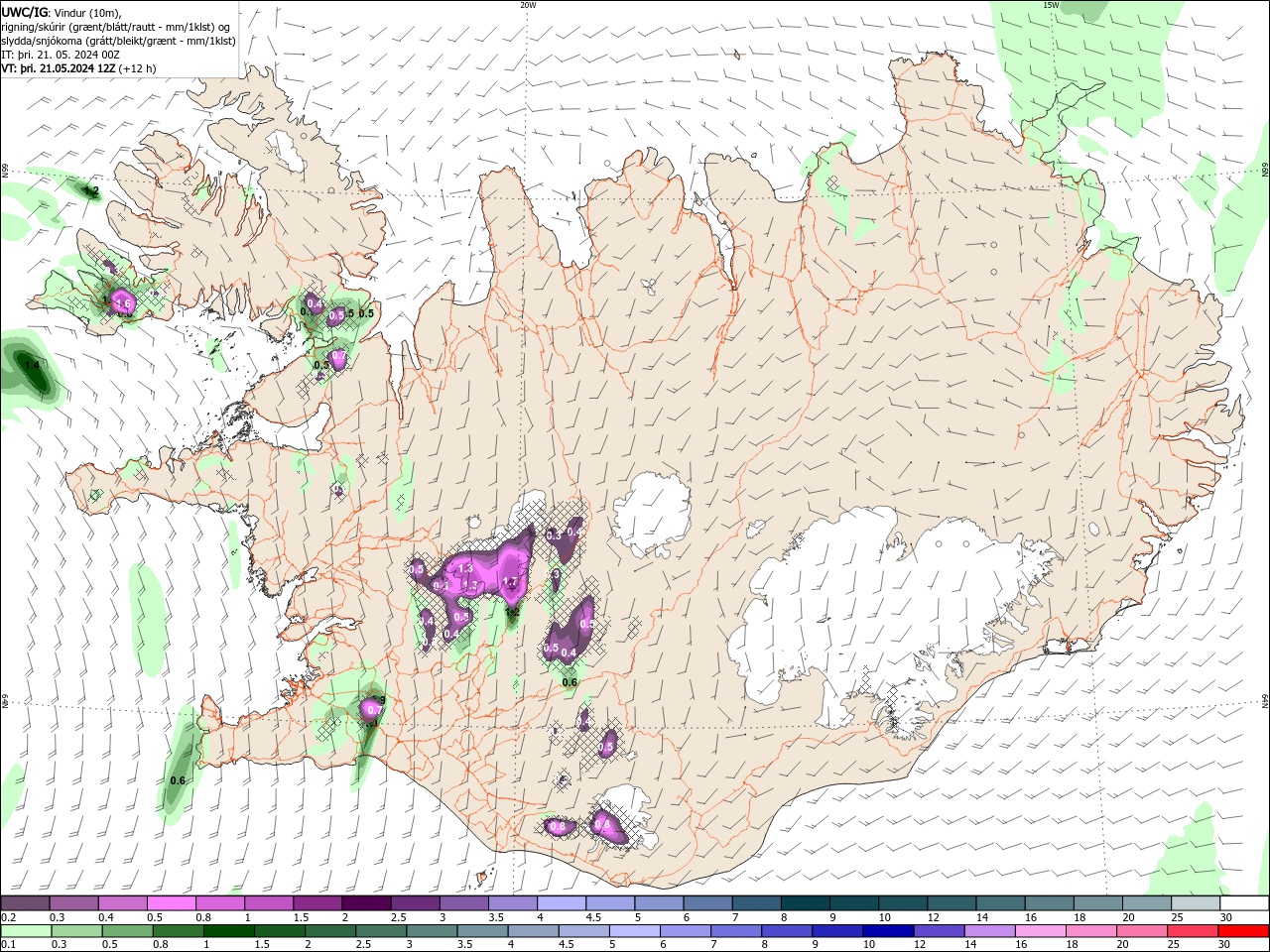Select the IT: þri. 21. 05. 2024 00Z line

tap(60, 55)
